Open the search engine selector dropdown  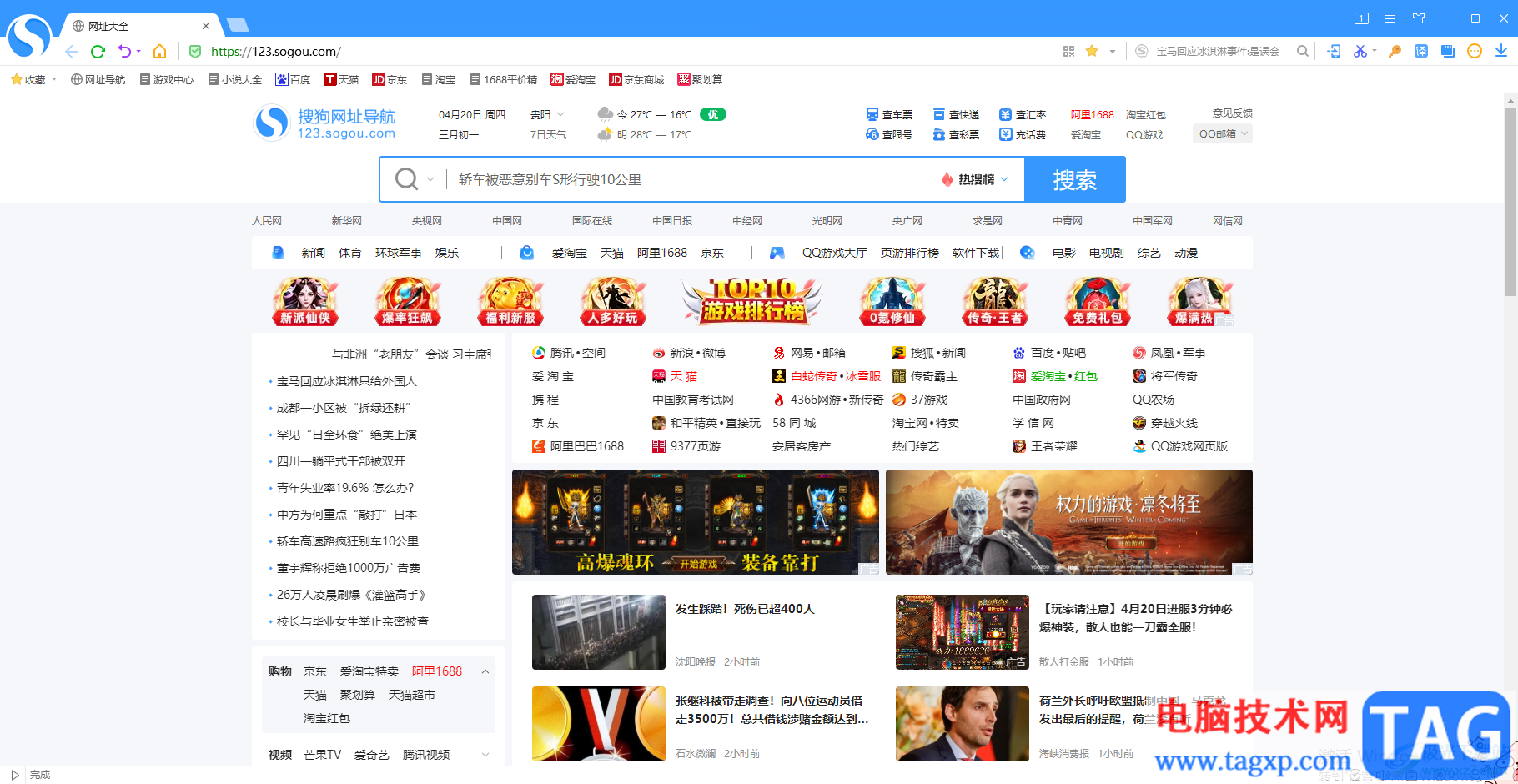(430, 179)
